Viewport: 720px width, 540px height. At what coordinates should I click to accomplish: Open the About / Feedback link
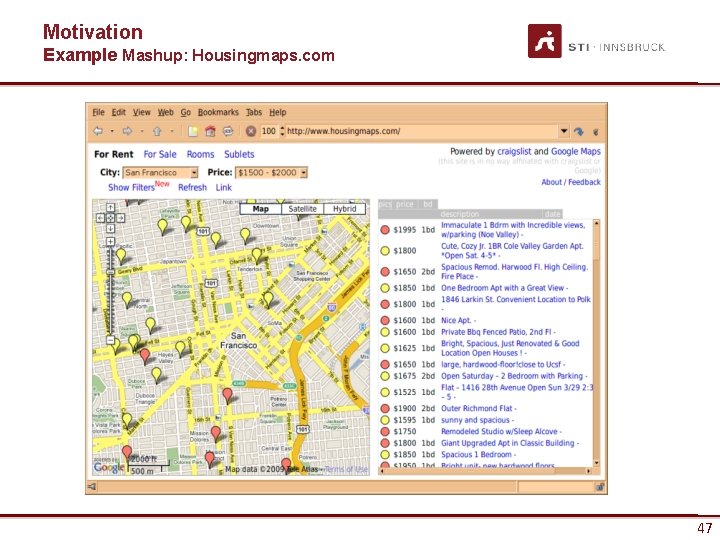[571, 182]
